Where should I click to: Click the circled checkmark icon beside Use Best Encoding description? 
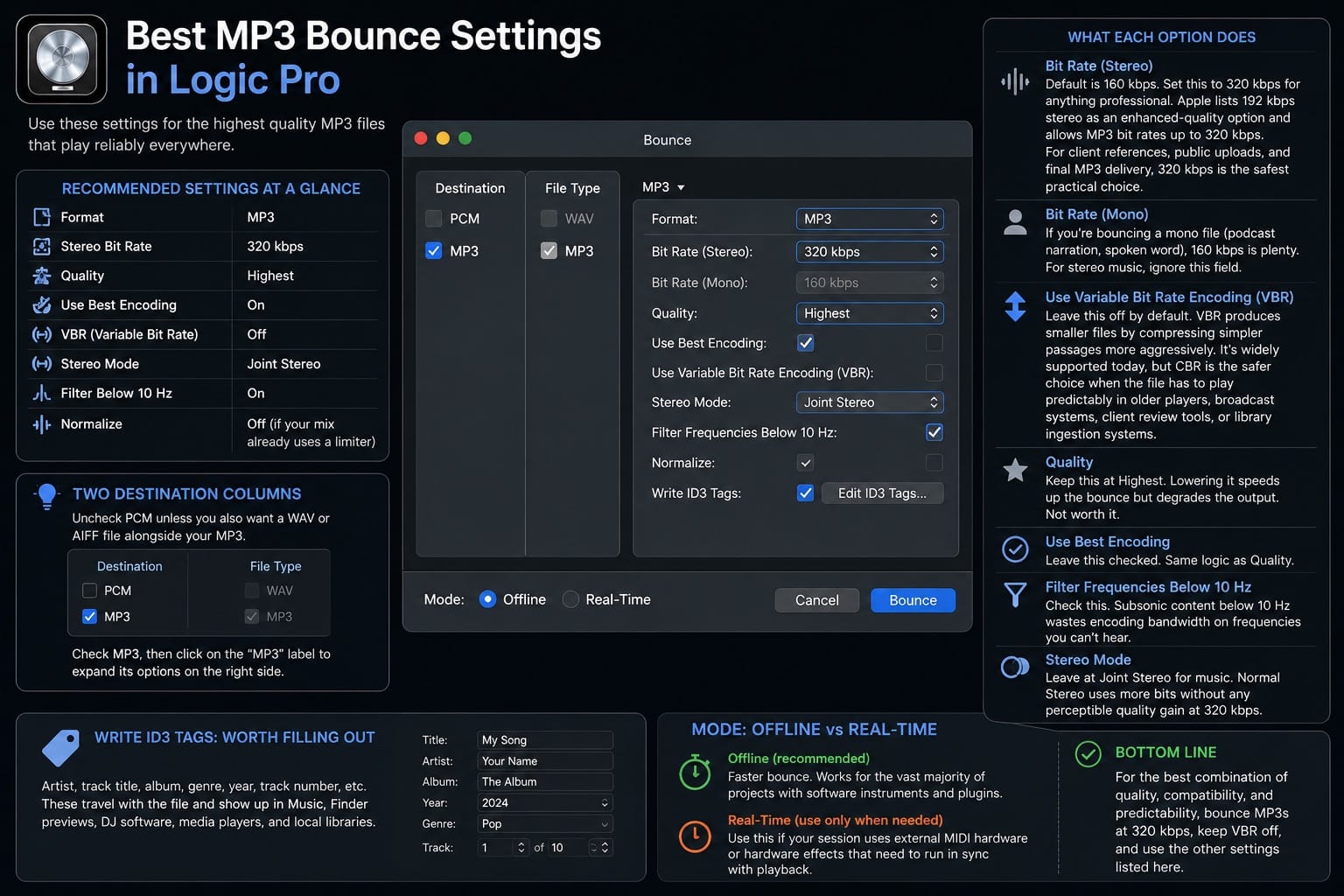click(1015, 549)
